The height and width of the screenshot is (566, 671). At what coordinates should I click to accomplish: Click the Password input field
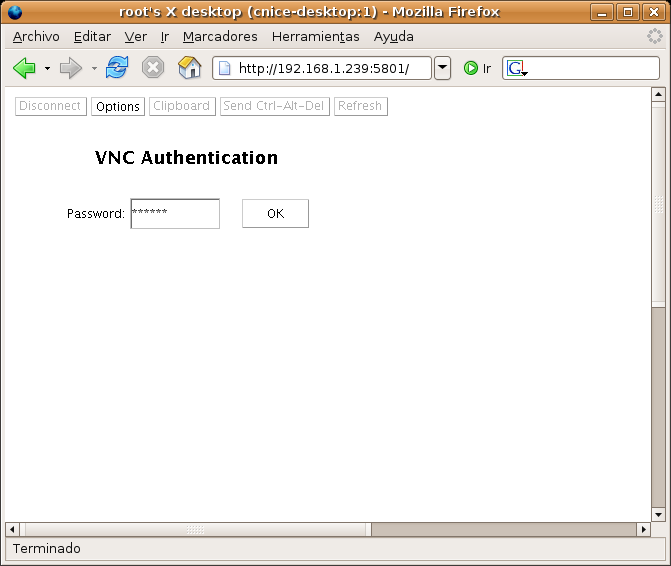[175, 213]
